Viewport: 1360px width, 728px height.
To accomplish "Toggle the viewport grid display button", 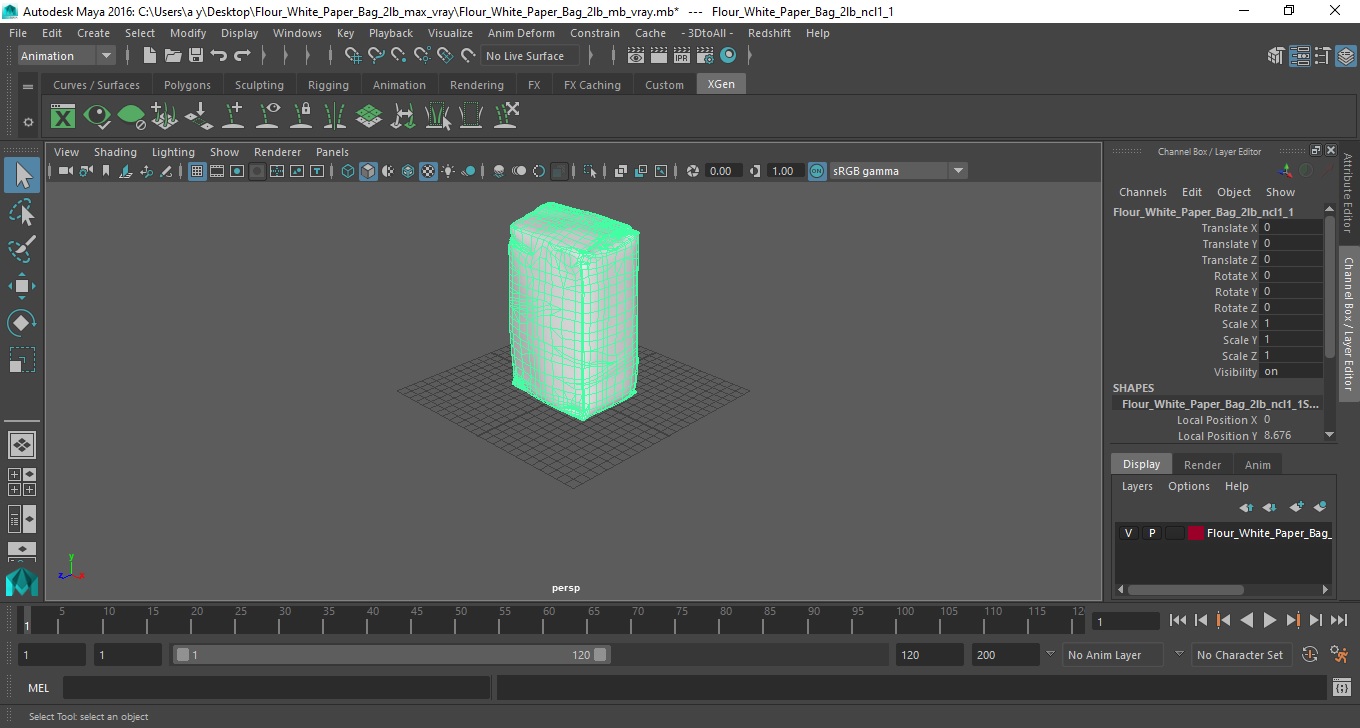I will coord(197,171).
